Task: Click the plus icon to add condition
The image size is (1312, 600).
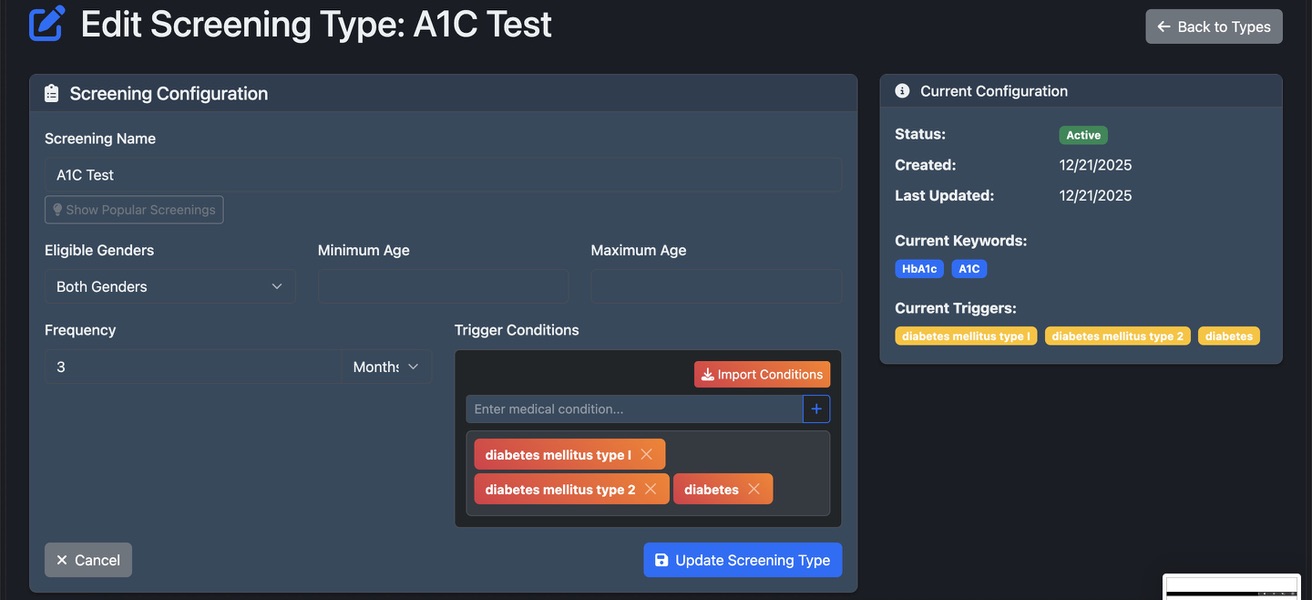Action: point(816,409)
